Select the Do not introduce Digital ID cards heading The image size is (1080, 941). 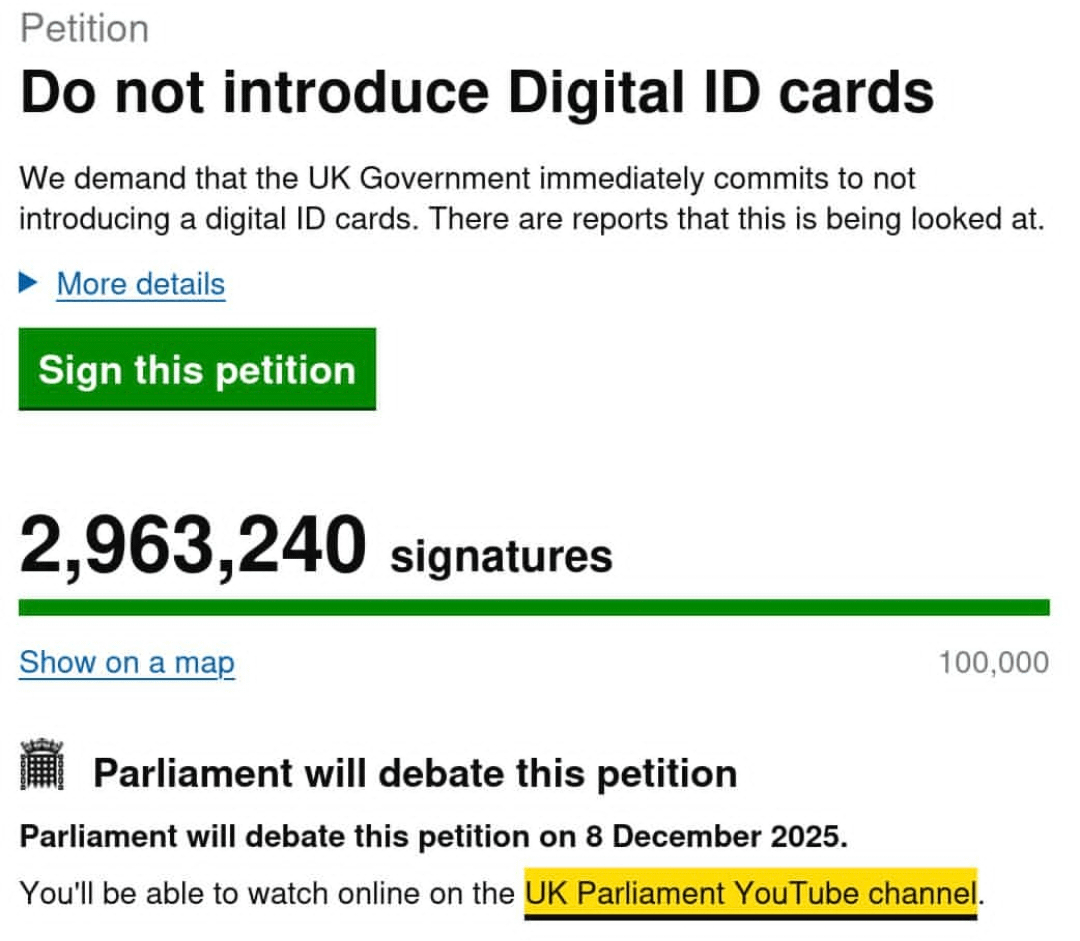click(x=477, y=93)
